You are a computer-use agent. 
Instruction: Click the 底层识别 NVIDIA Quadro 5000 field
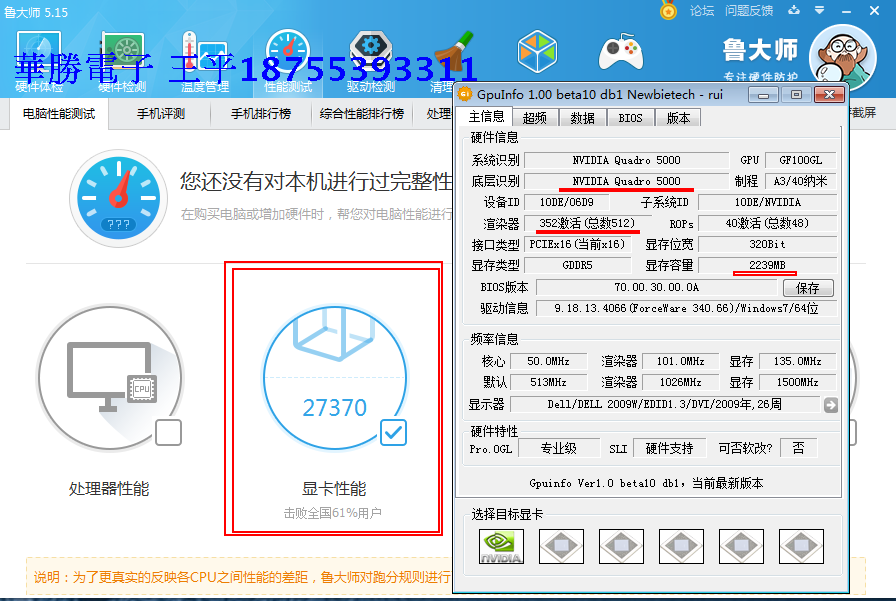pyautogui.click(x=626, y=181)
